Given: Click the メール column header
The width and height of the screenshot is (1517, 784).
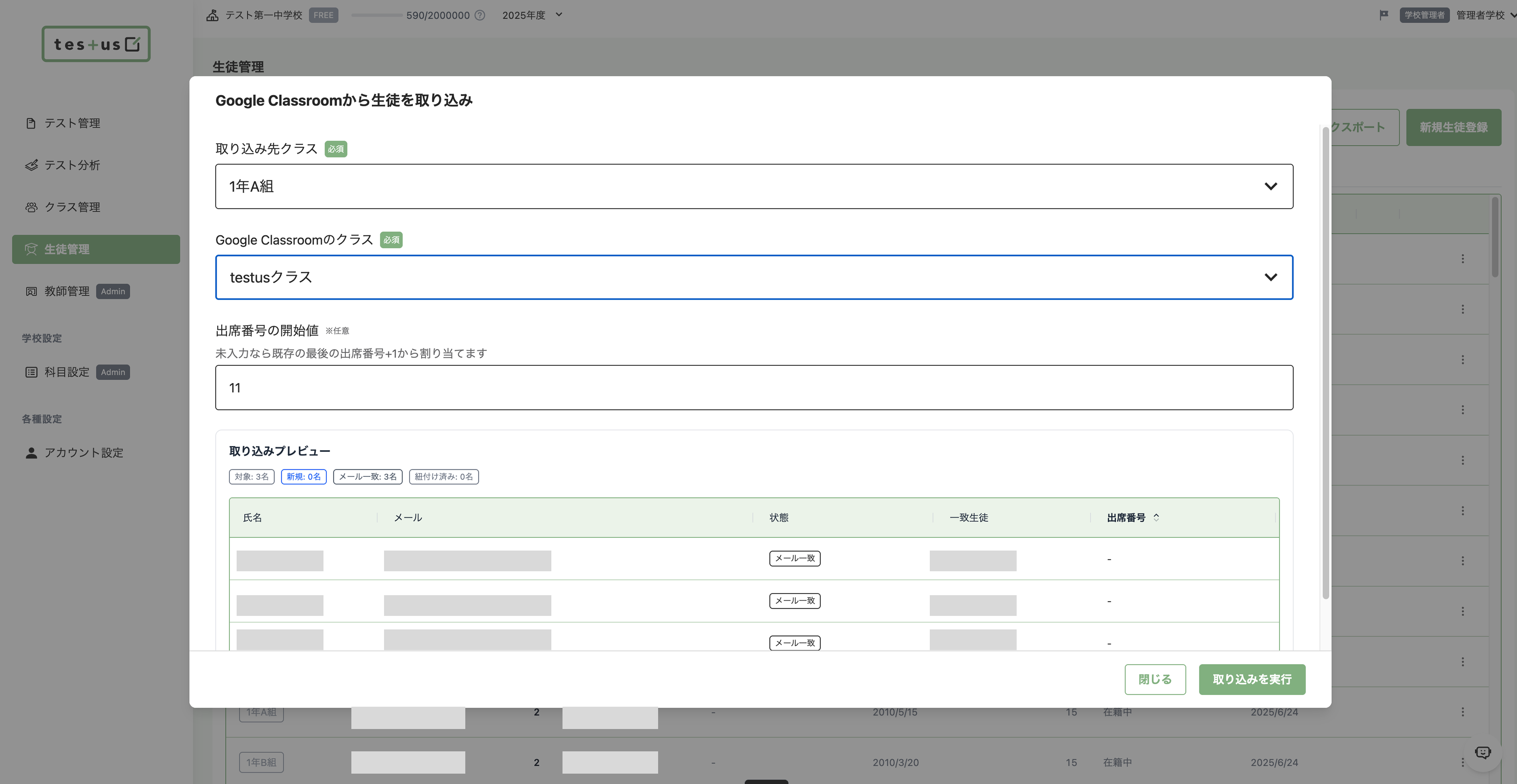Looking at the screenshot, I should [x=408, y=518].
